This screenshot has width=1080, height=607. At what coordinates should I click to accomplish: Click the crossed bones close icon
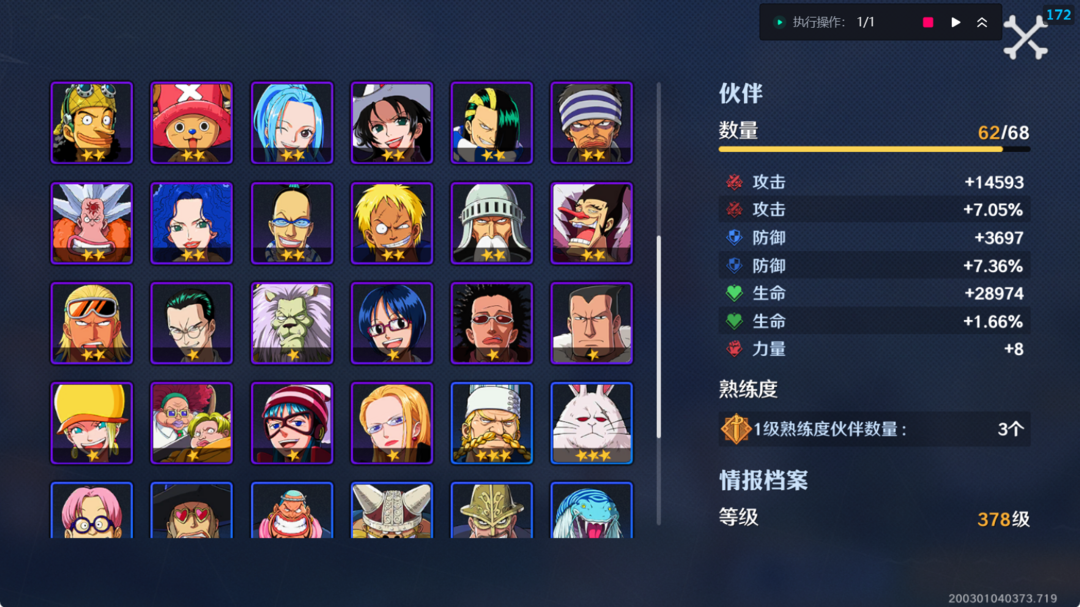click(x=1025, y=37)
